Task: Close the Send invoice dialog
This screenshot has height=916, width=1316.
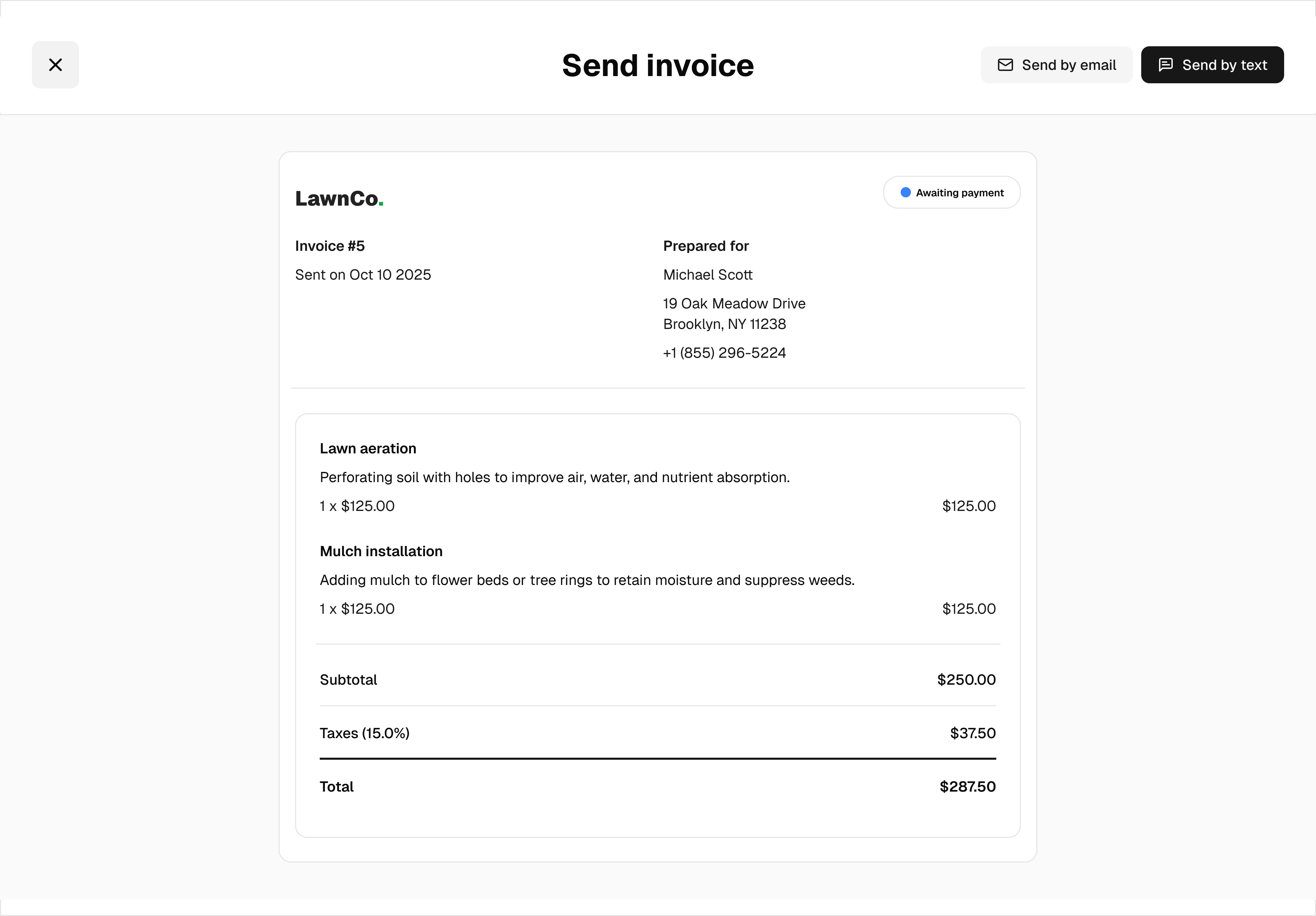Action: [55, 65]
